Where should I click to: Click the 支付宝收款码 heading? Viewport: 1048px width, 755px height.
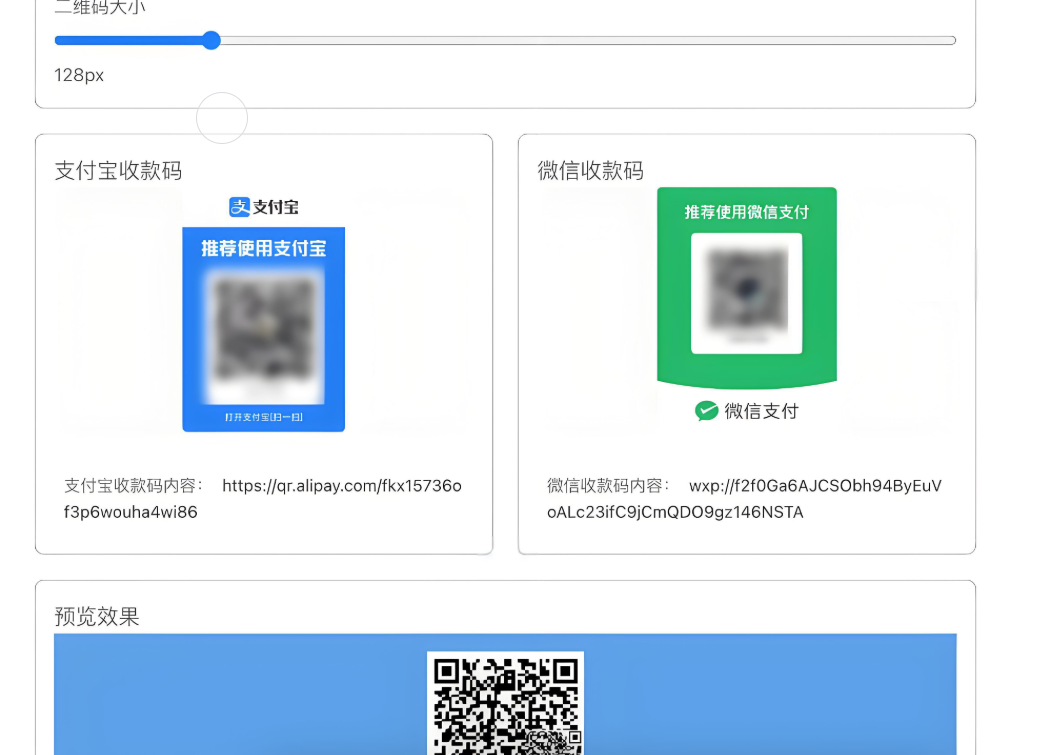click(118, 170)
